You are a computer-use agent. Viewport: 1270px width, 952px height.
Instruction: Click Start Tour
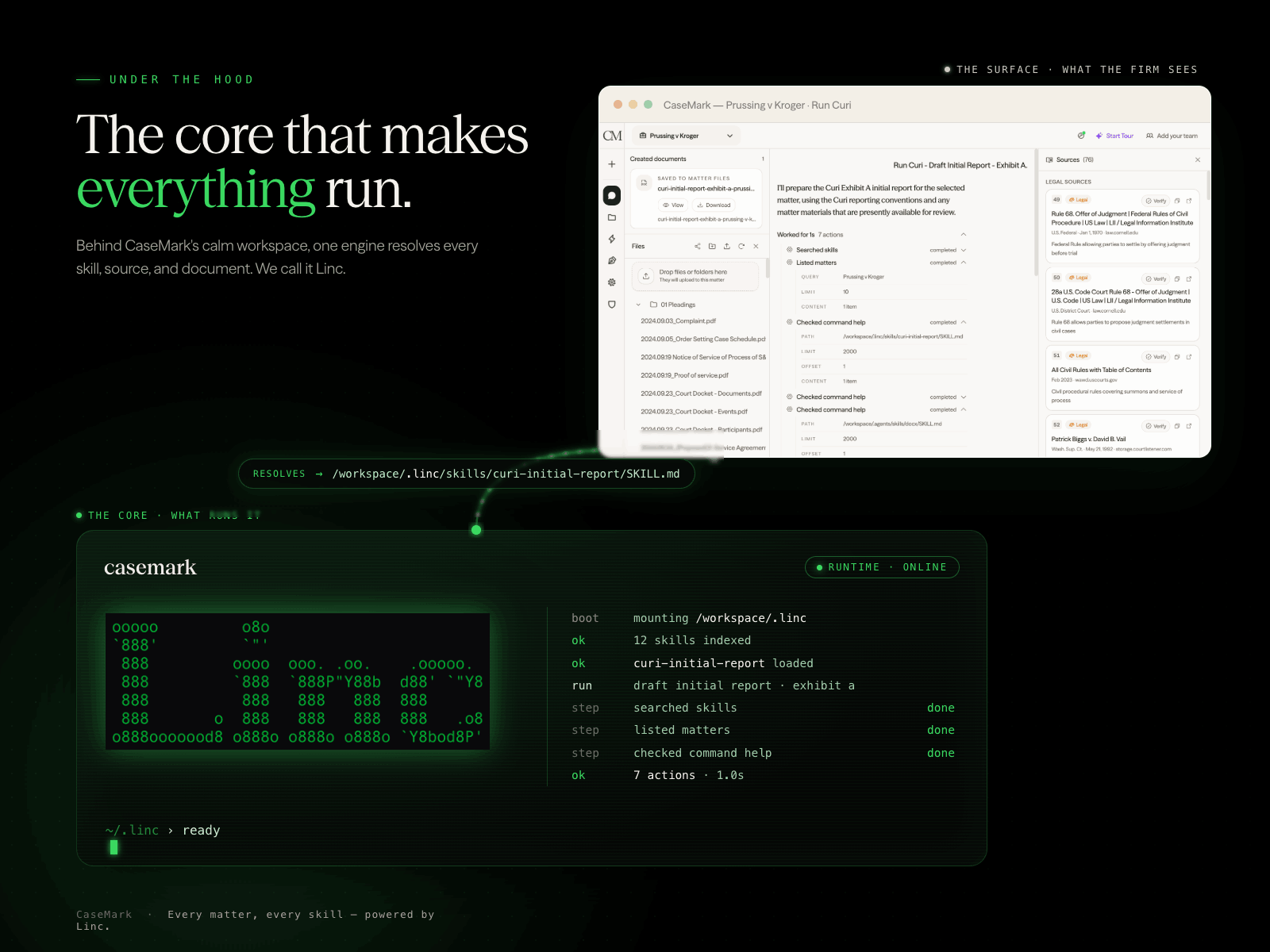1114,136
